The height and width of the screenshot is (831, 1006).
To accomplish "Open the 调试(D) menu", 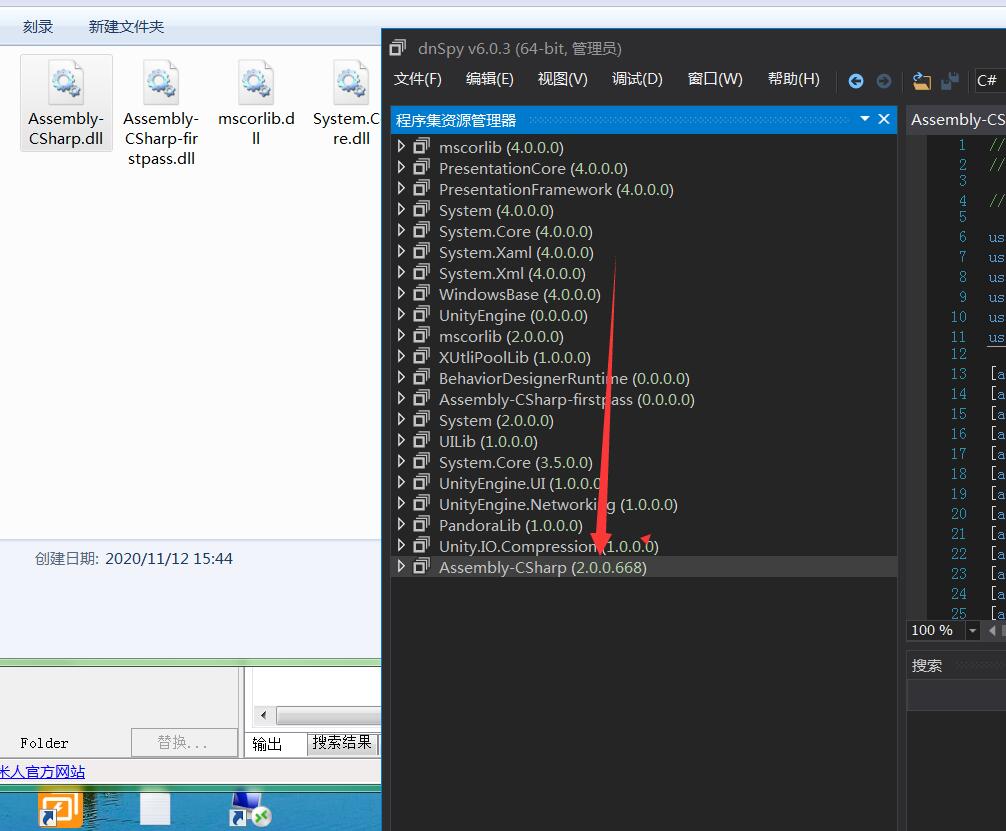I will [x=637, y=79].
